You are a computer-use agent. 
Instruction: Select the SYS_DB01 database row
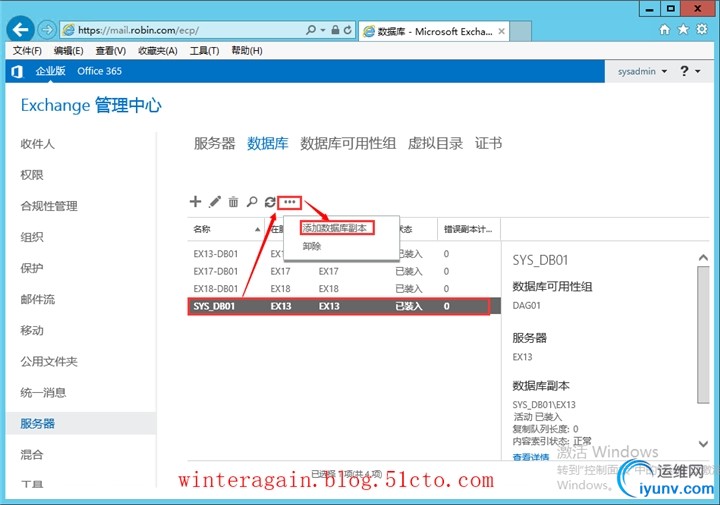[x=344, y=306]
